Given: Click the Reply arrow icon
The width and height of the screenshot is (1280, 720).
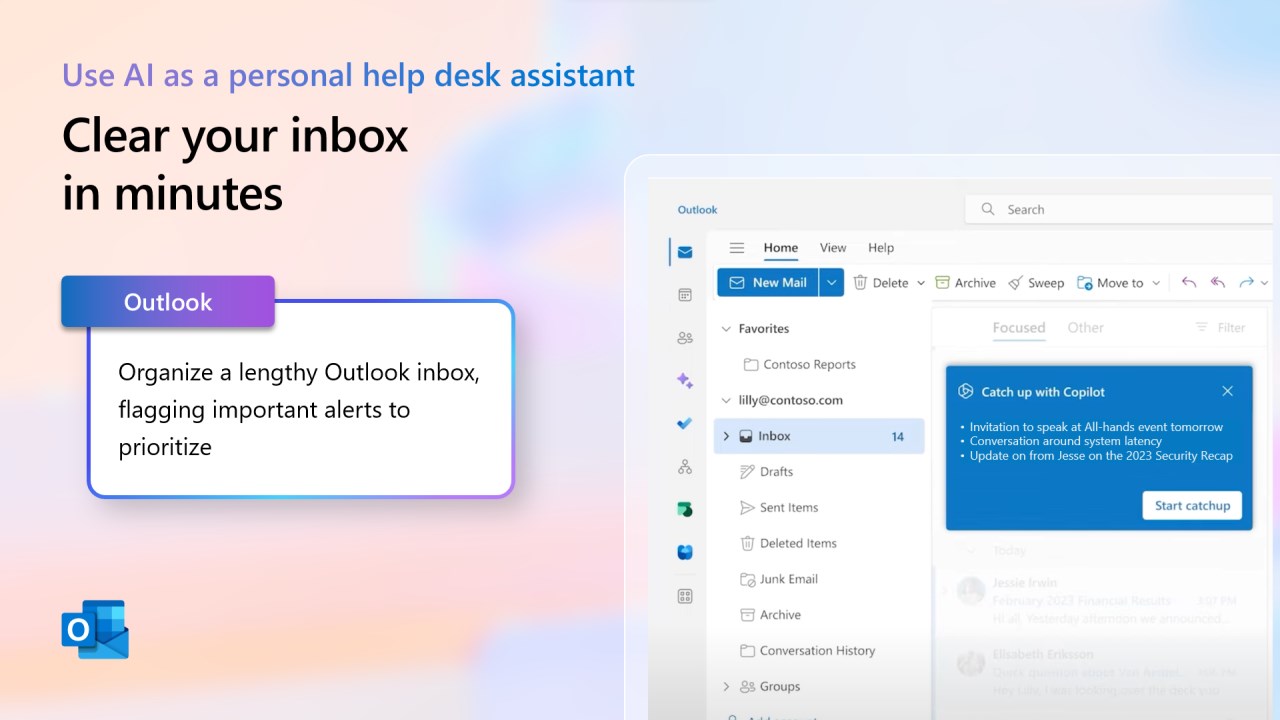Looking at the screenshot, I should 1189,283.
